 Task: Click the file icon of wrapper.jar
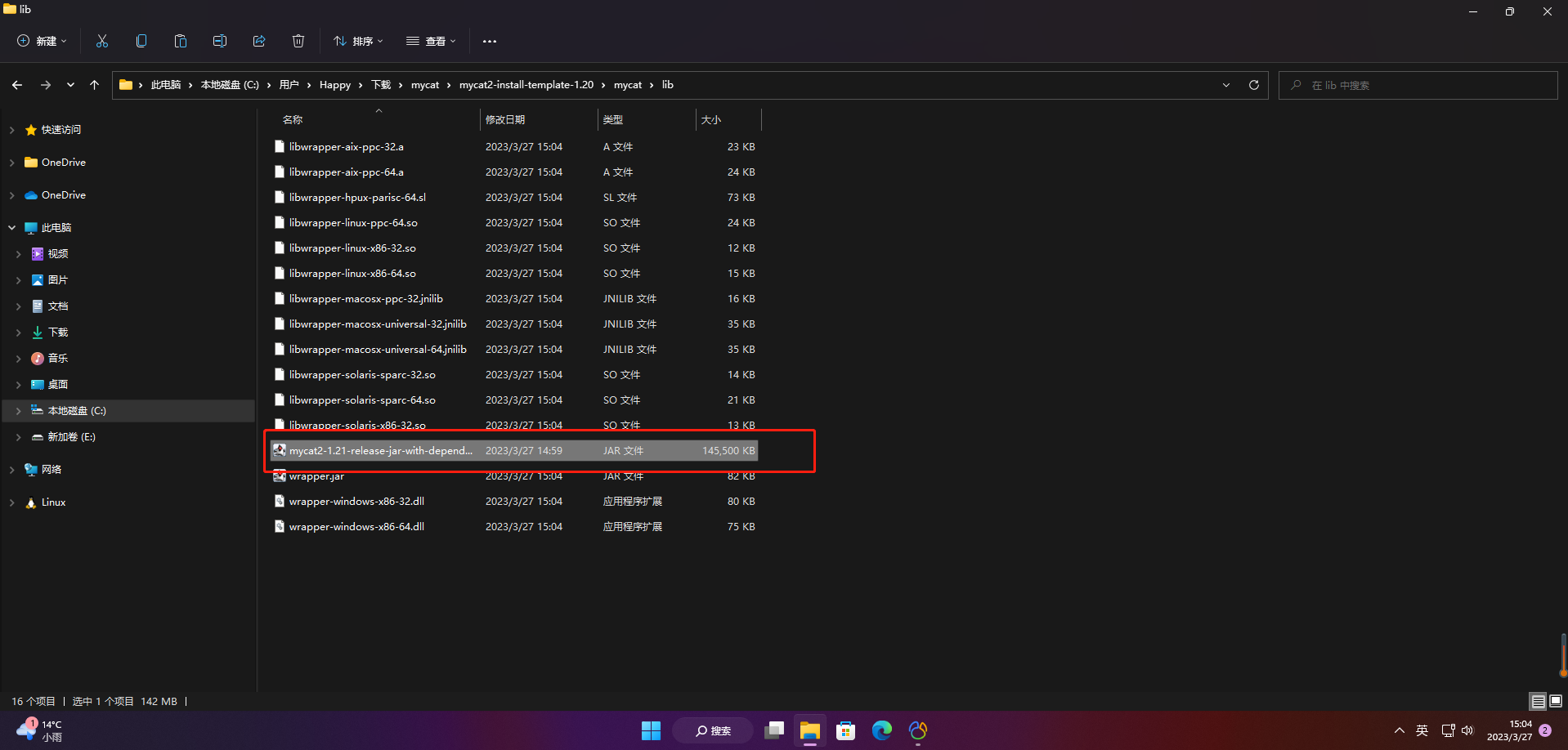point(280,476)
